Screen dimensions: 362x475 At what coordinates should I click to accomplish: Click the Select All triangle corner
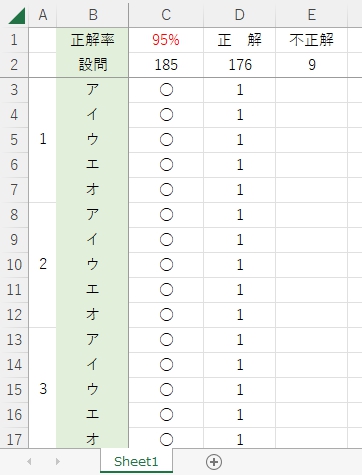point(16,15)
